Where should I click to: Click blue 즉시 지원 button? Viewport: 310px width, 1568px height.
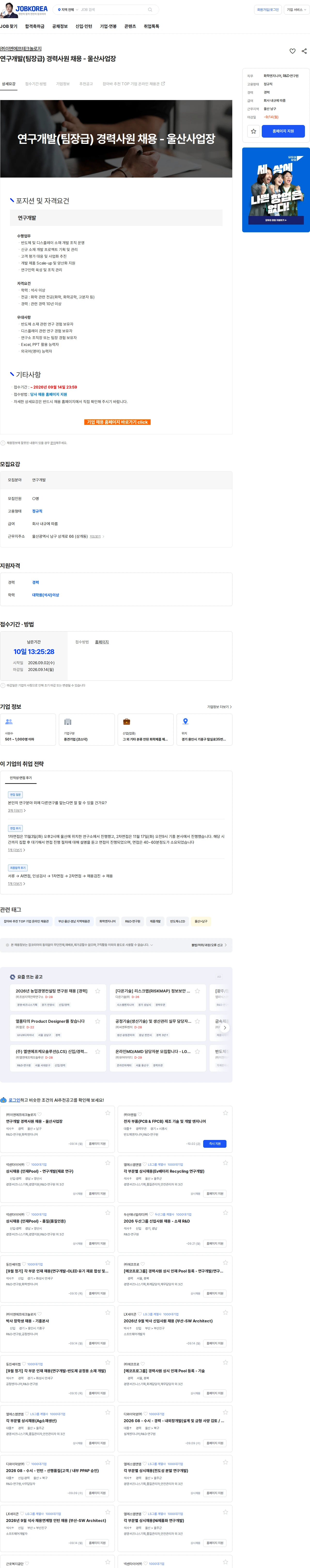[215, 1144]
